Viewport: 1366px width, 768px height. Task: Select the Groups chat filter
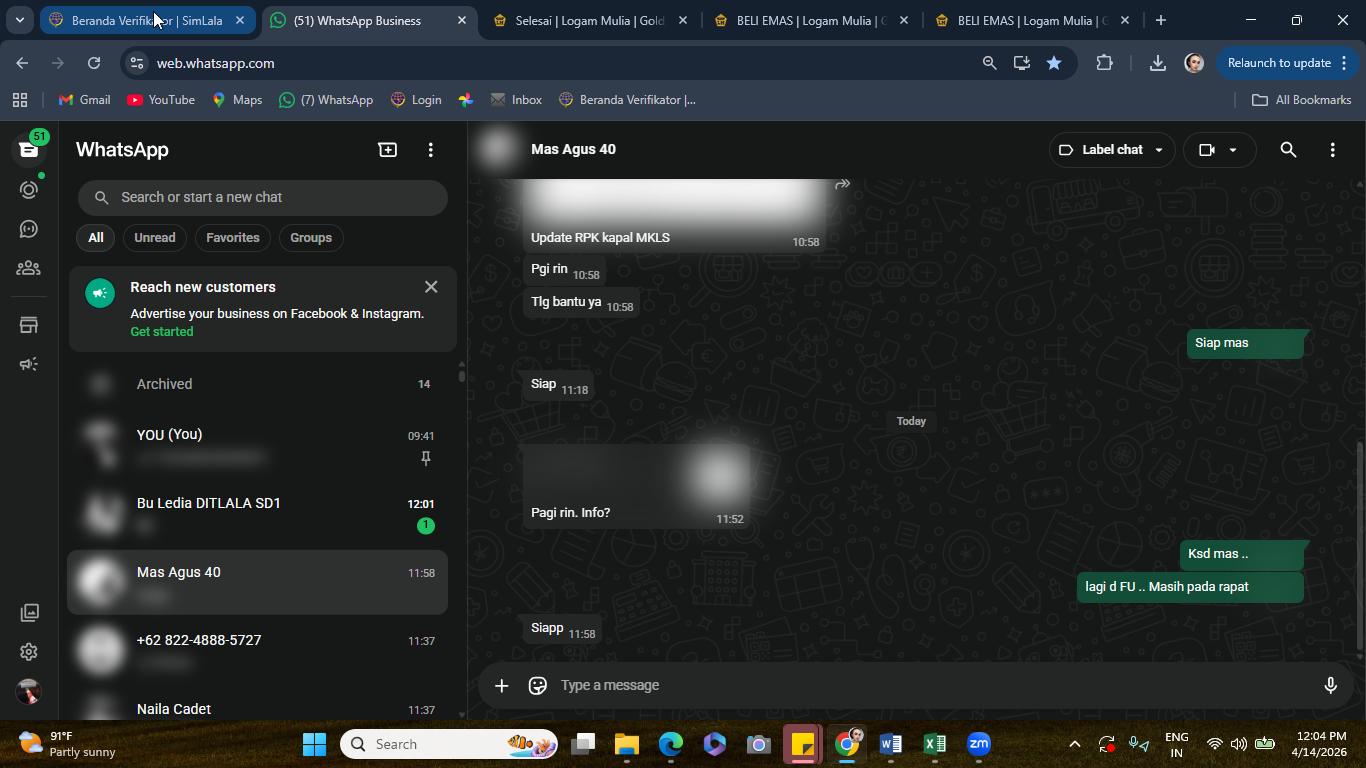(311, 238)
